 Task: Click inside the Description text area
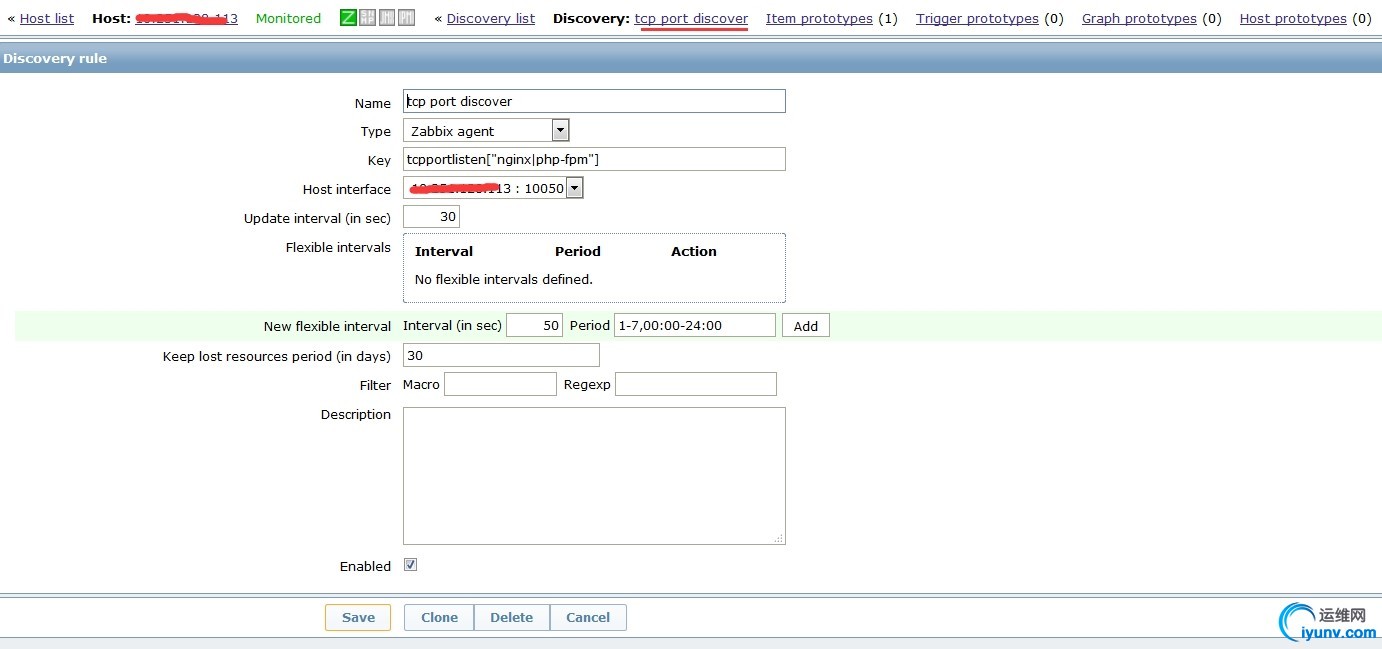tap(594, 475)
